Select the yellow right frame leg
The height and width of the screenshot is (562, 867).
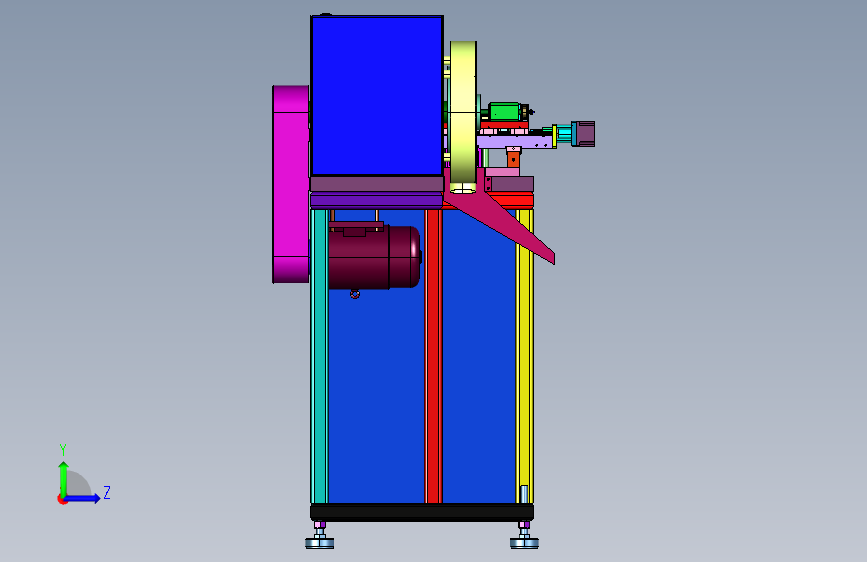pos(525,356)
